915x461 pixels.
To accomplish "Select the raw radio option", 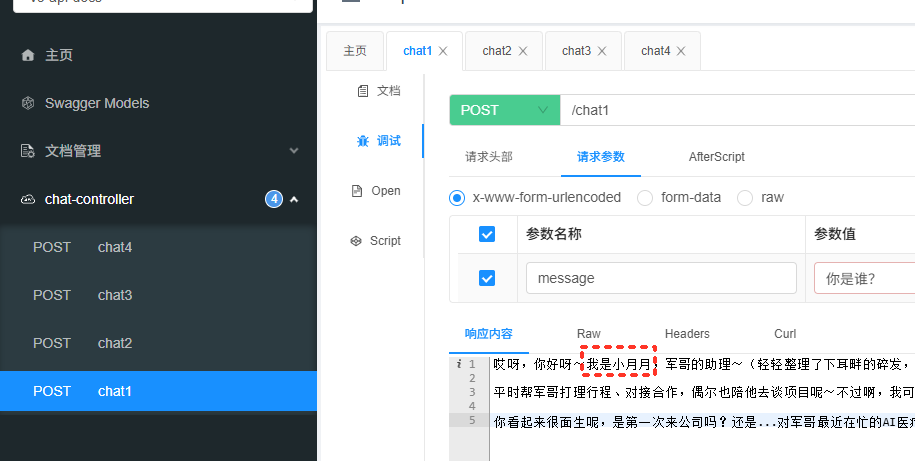I will coord(744,197).
